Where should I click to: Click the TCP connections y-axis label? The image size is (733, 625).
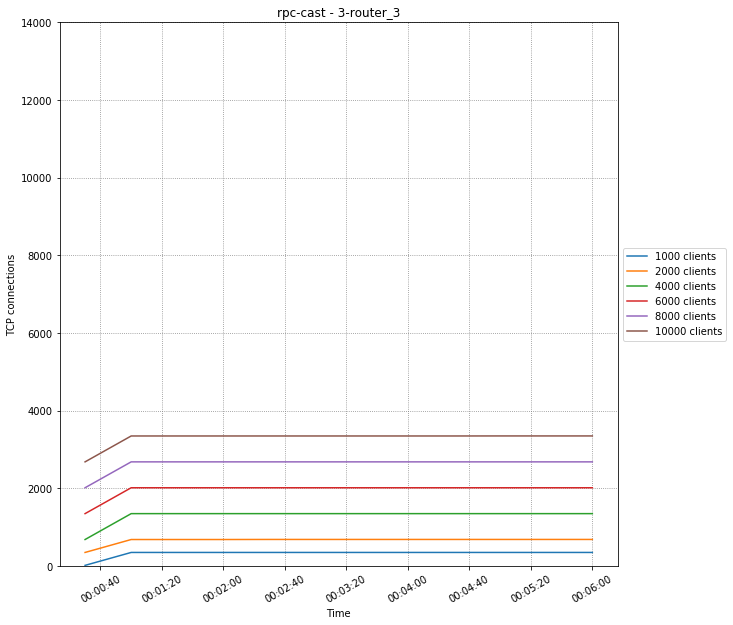tap(12, 294)
